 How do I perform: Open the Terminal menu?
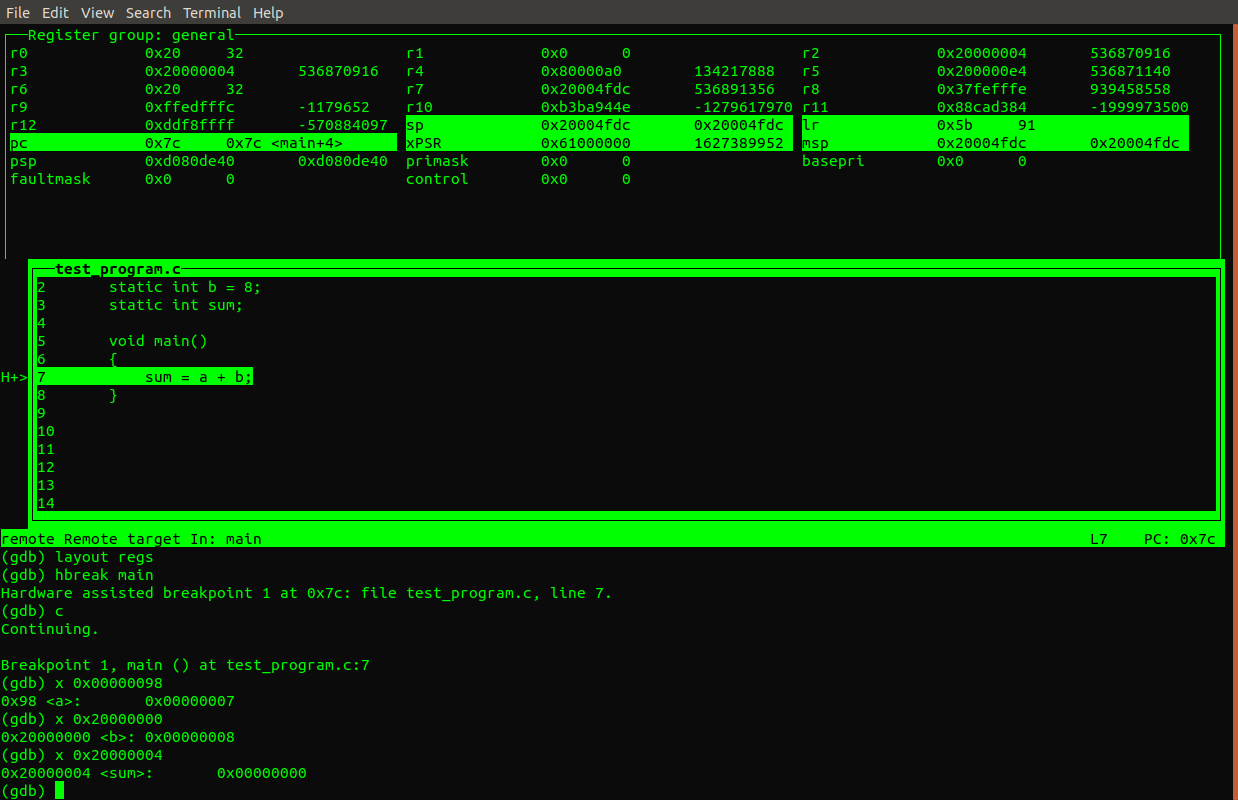[x=211, y=13]
